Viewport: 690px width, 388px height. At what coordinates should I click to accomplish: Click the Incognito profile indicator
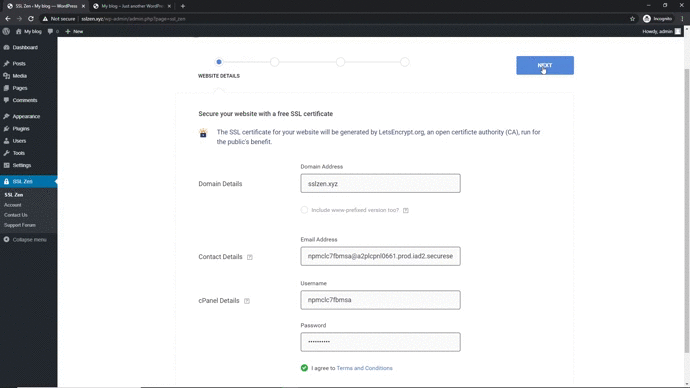[658, 19]
